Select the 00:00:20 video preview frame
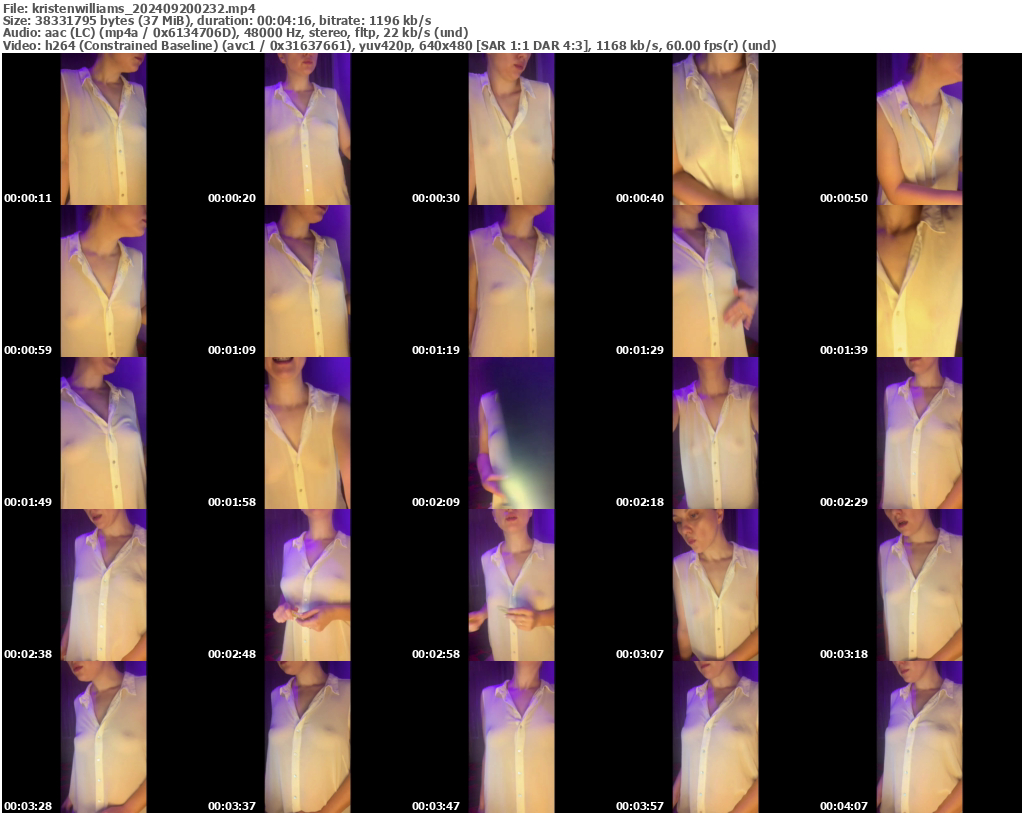The image size is (1024, 813). [307, 130]
